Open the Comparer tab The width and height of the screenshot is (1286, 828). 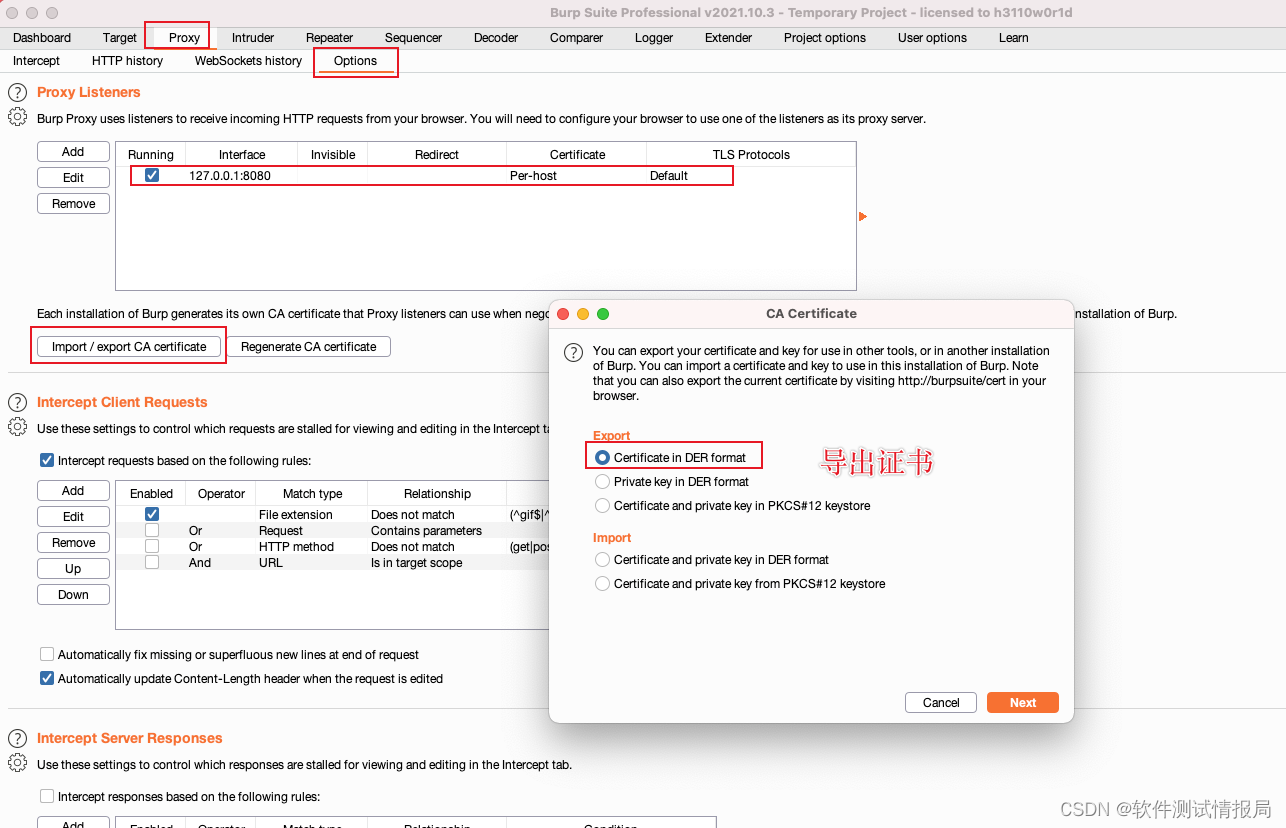(x=576, y=37)
